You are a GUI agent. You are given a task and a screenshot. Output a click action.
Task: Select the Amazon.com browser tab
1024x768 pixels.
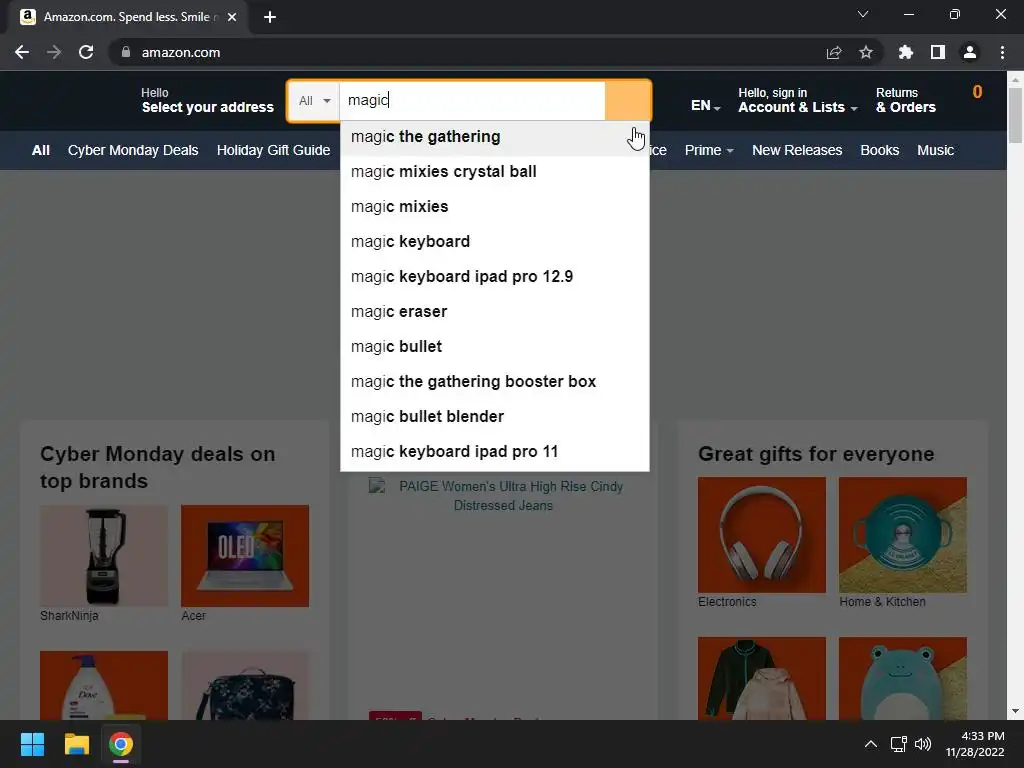tap(128, 17)
